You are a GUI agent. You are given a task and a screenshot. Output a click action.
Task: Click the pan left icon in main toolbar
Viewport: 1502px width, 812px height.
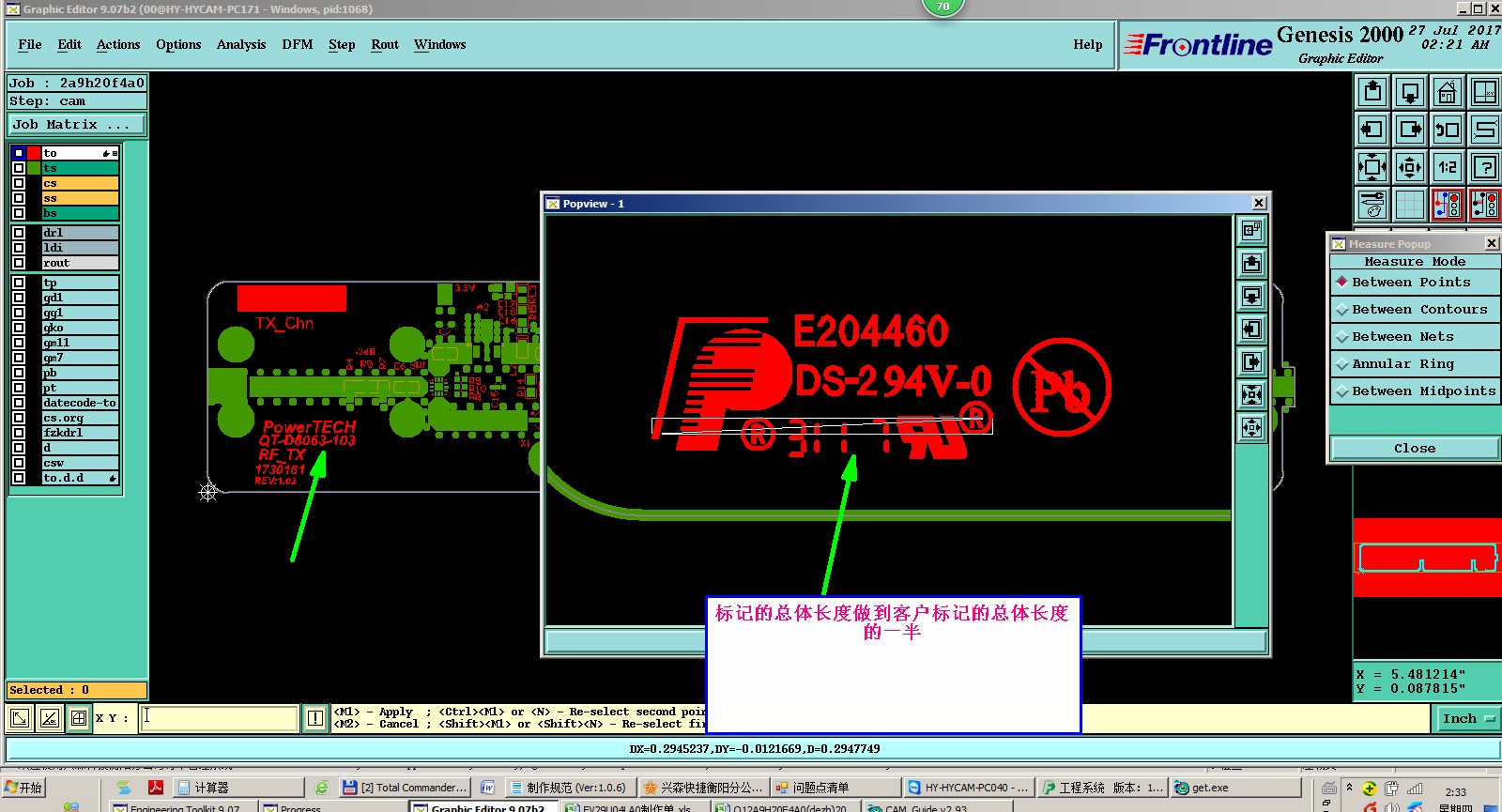(x=1372, y=130)
